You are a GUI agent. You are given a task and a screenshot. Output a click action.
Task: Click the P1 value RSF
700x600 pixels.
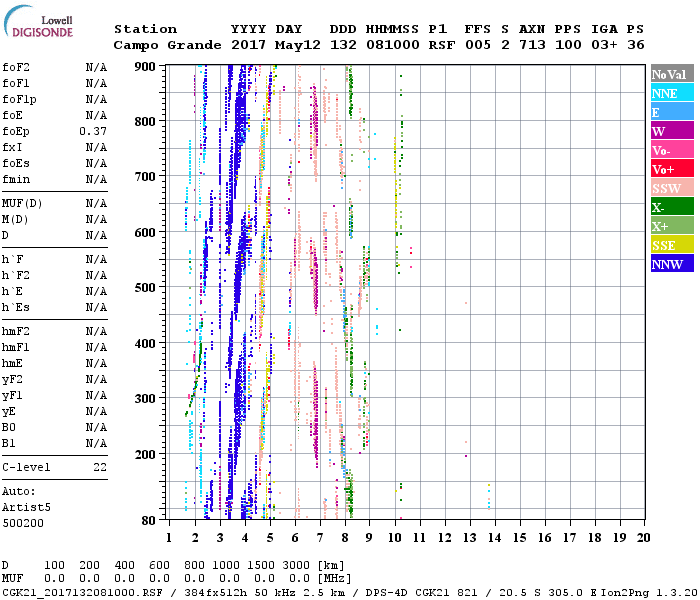point(442,45)
